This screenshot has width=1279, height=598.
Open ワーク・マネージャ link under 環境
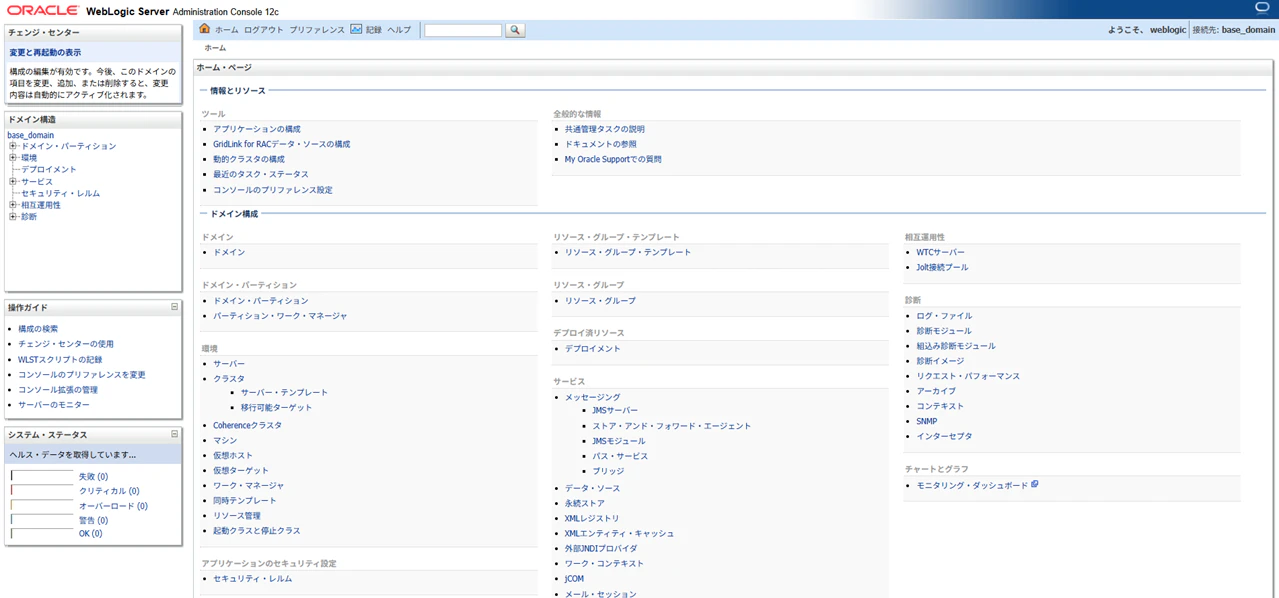coord(249,485)
